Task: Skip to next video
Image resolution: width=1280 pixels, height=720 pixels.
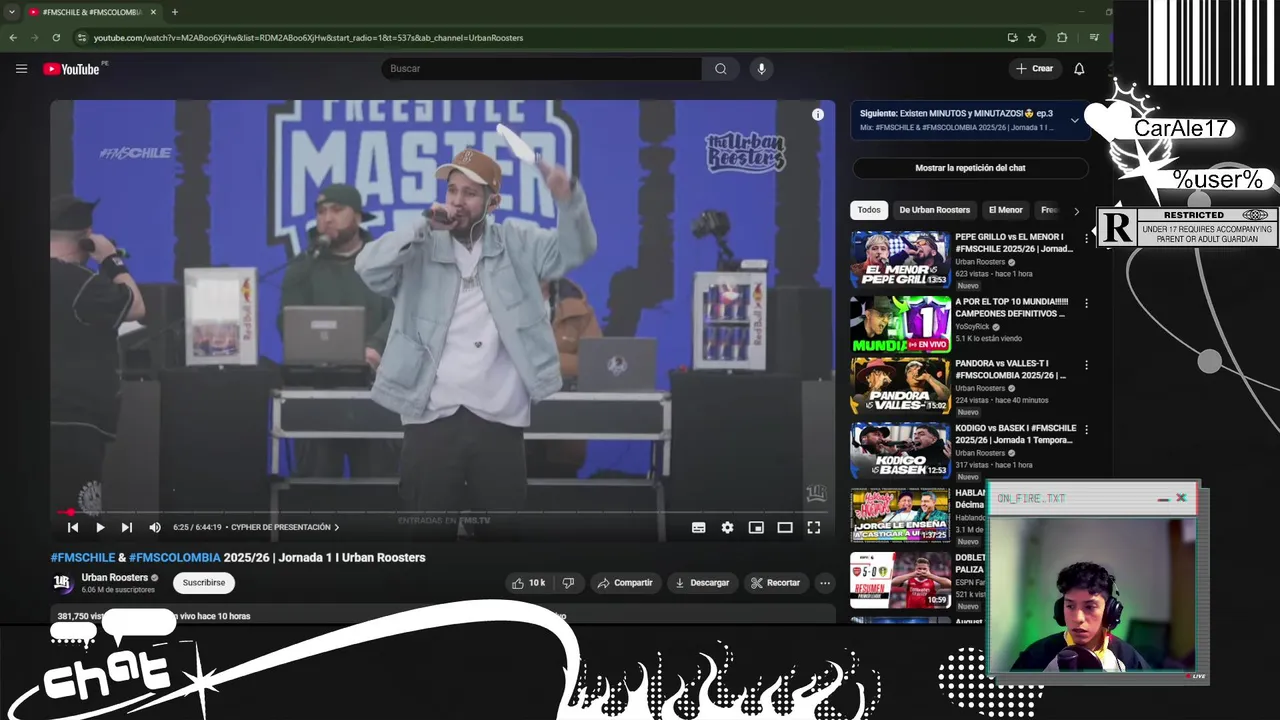Action: pos(127,527)
